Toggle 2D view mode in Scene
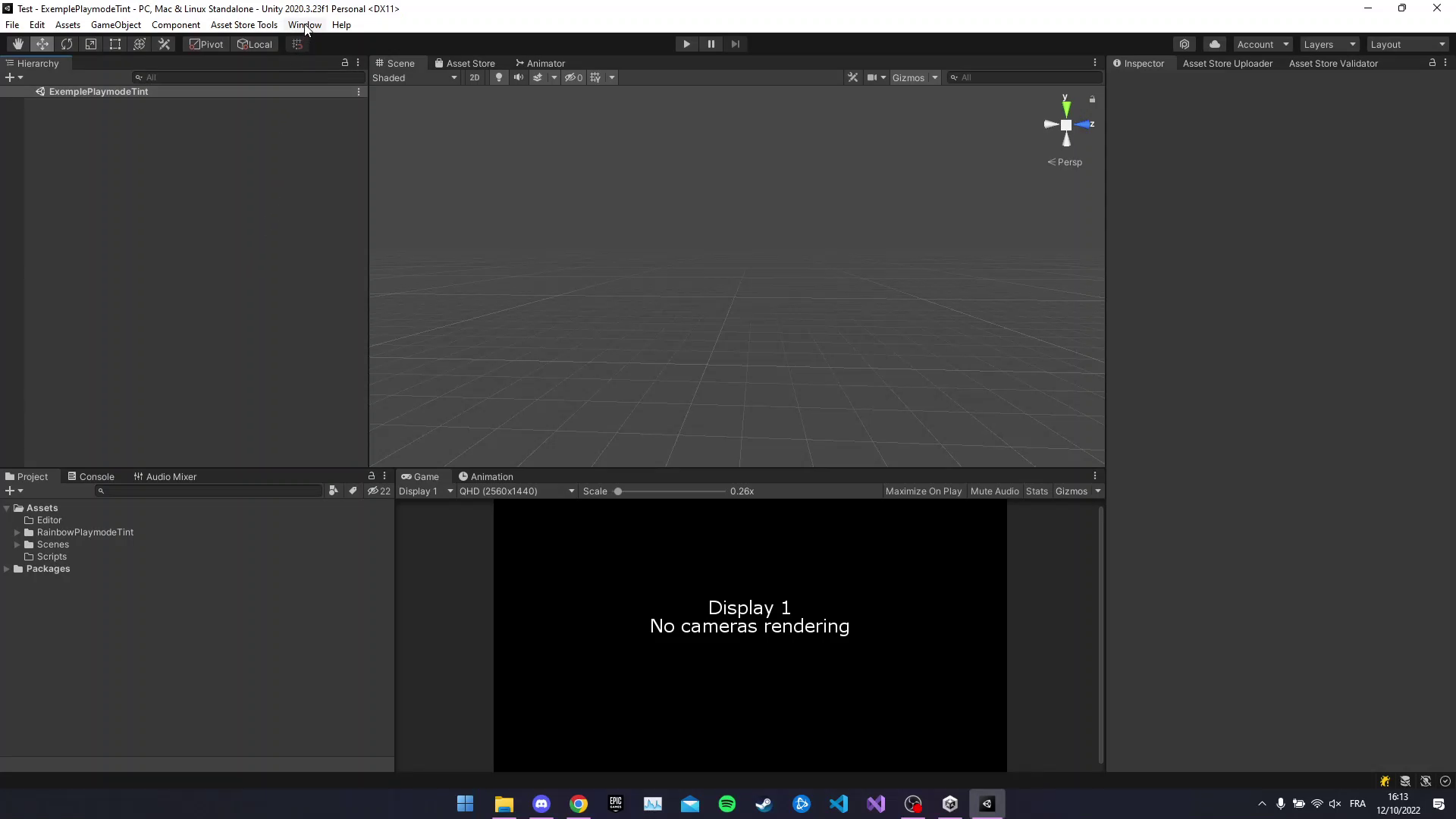The height and width of the screenshot is (819, 1456). (475, 77)
